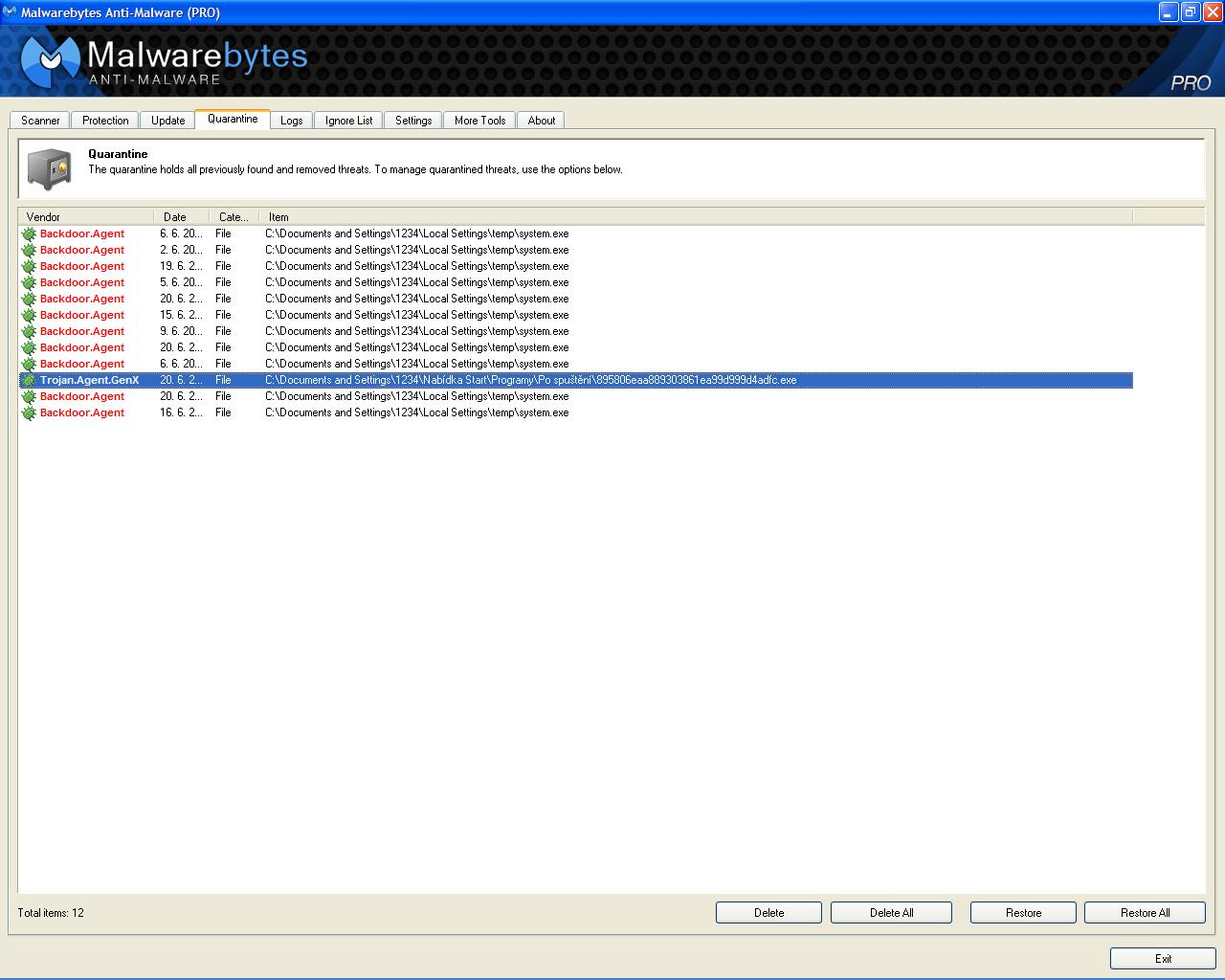This screenshot has height=980, width=1225.
Task: Click the bug icon in row dated 15. 6.
Action: [29, 315]
